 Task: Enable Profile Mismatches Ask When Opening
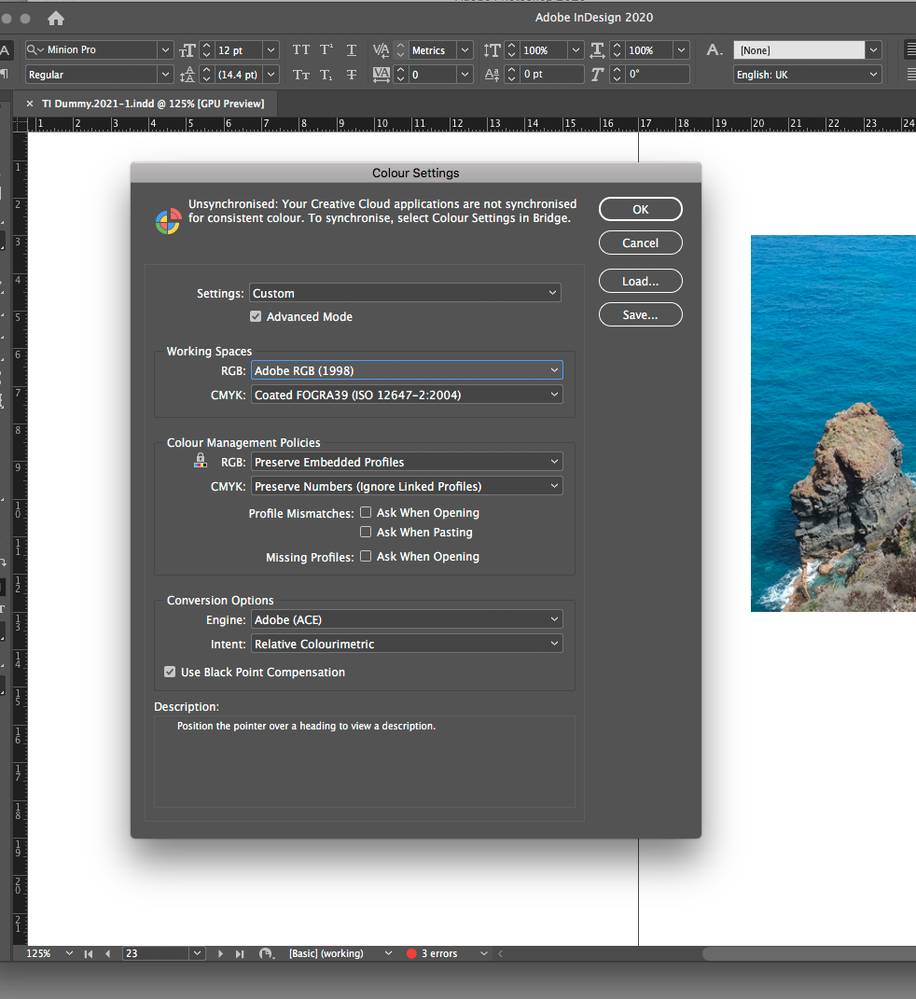point(366,512)
